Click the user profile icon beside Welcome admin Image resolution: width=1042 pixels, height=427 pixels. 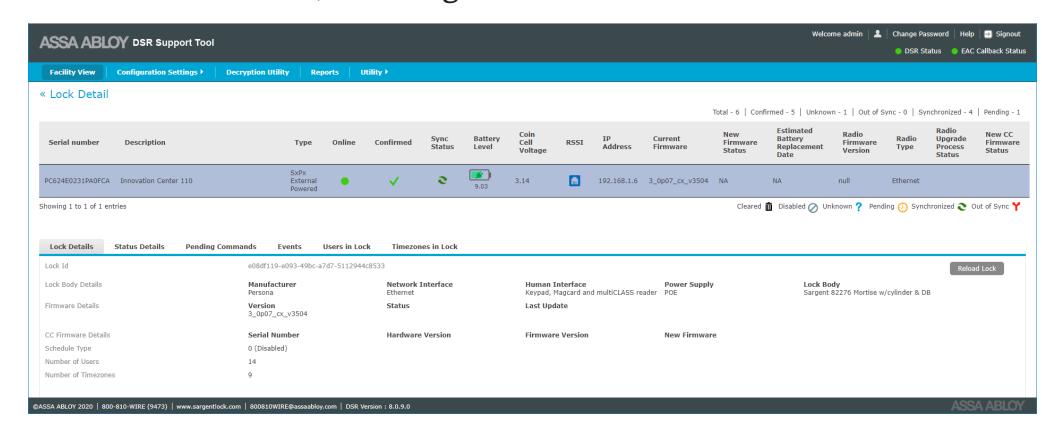pos(877,34)
